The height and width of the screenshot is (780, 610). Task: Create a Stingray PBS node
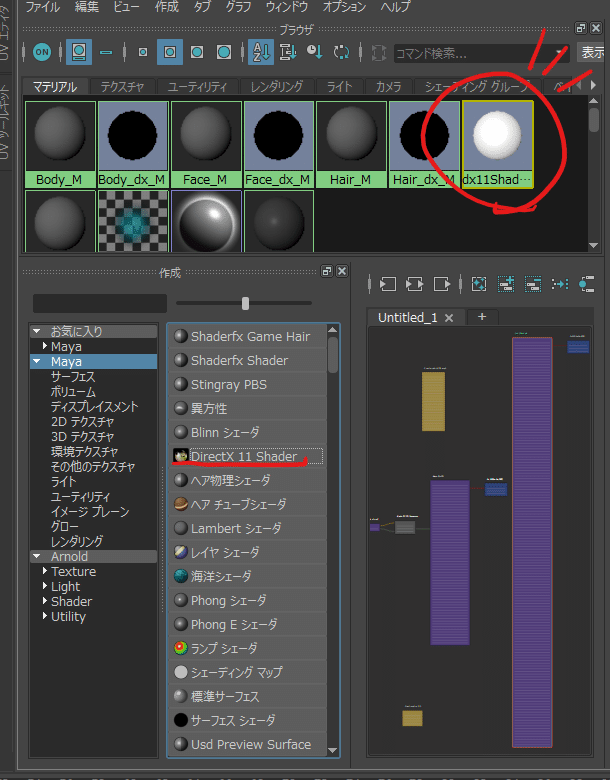[x=248, y=385]
